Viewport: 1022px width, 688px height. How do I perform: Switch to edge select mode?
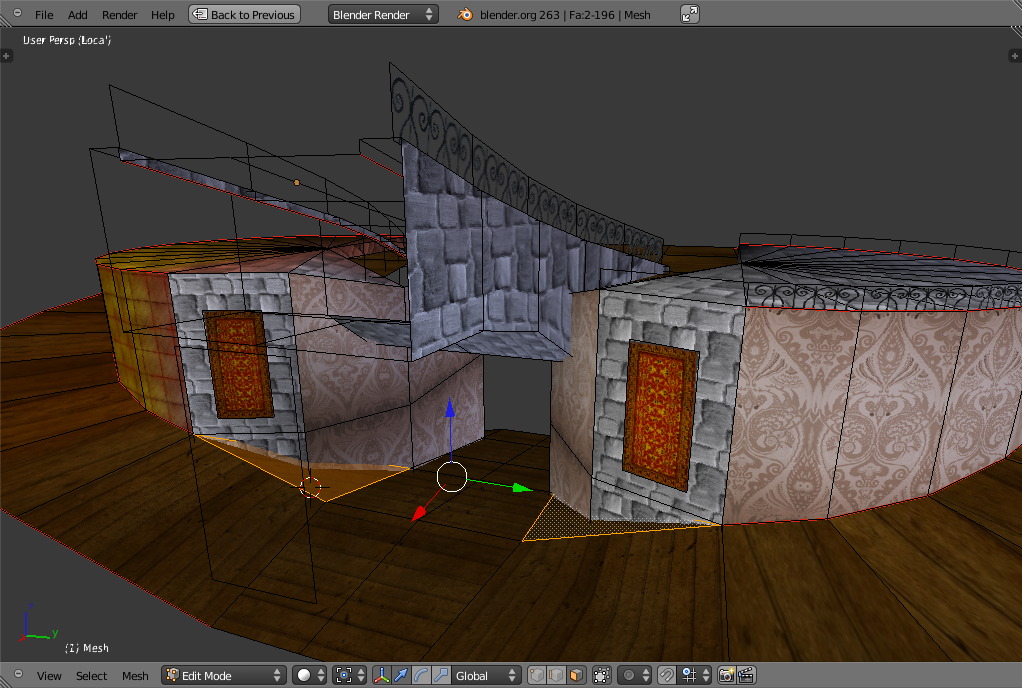555,676
